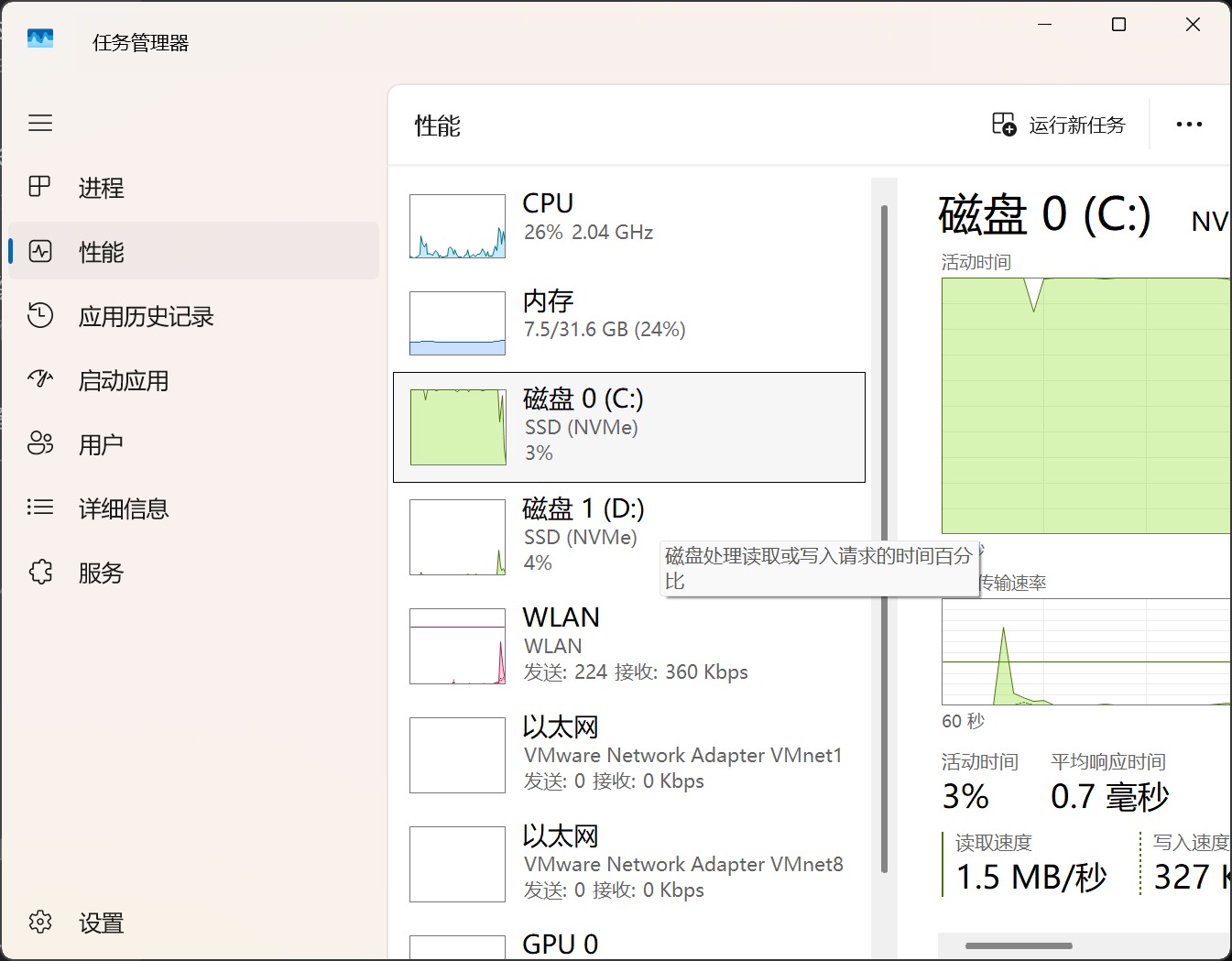
Task: Open 设置 page
Action: [193, 922]
